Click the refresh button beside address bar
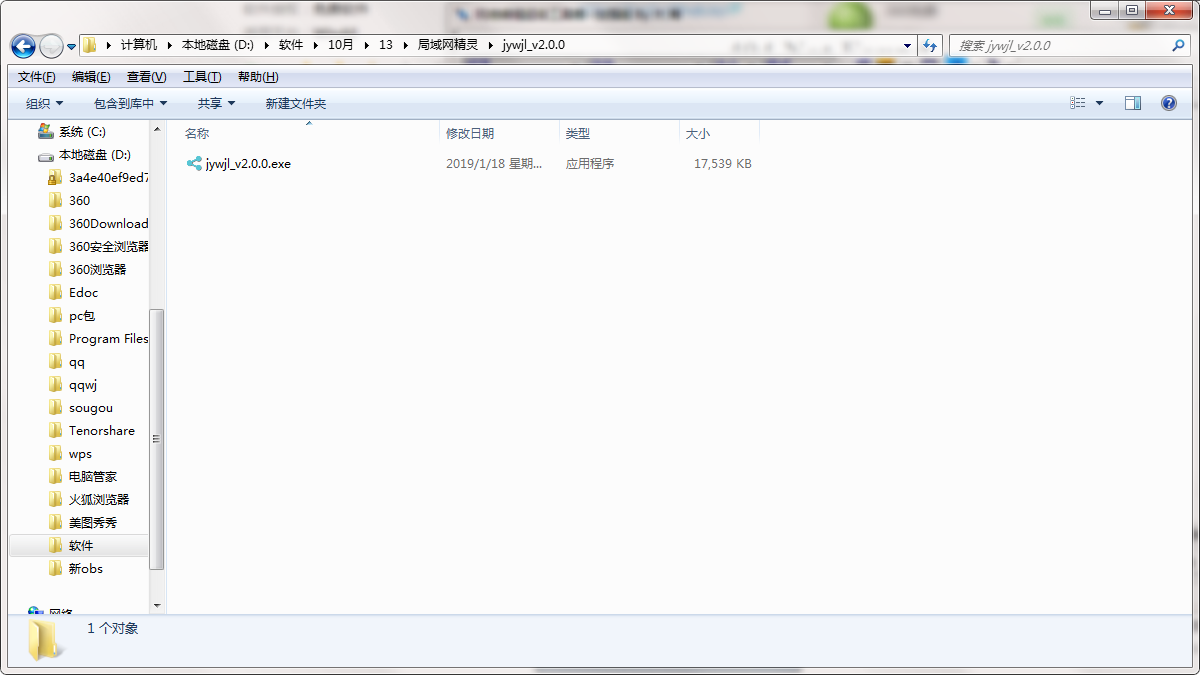Screen dimensions: 1200x675 tap(931, 46)
